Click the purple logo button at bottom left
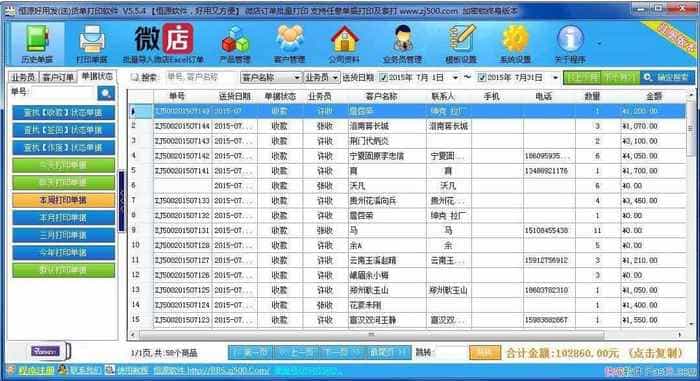Screen dimensions: 700x381 click(x=46, y=351)
